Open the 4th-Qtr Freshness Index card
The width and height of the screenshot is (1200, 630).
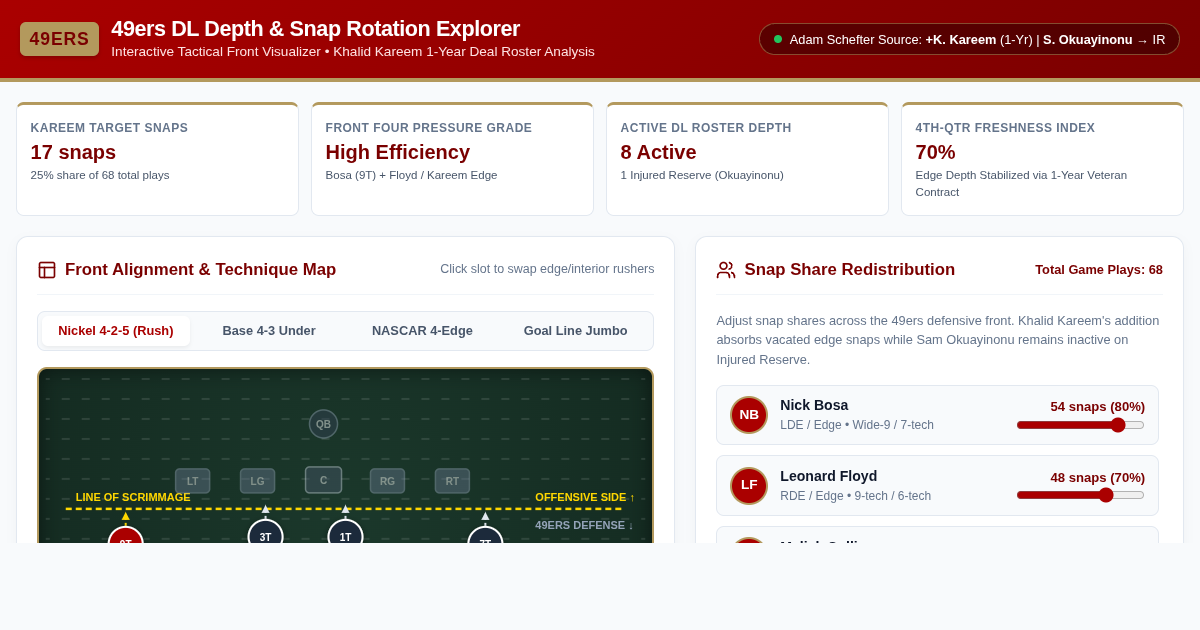1042,159
